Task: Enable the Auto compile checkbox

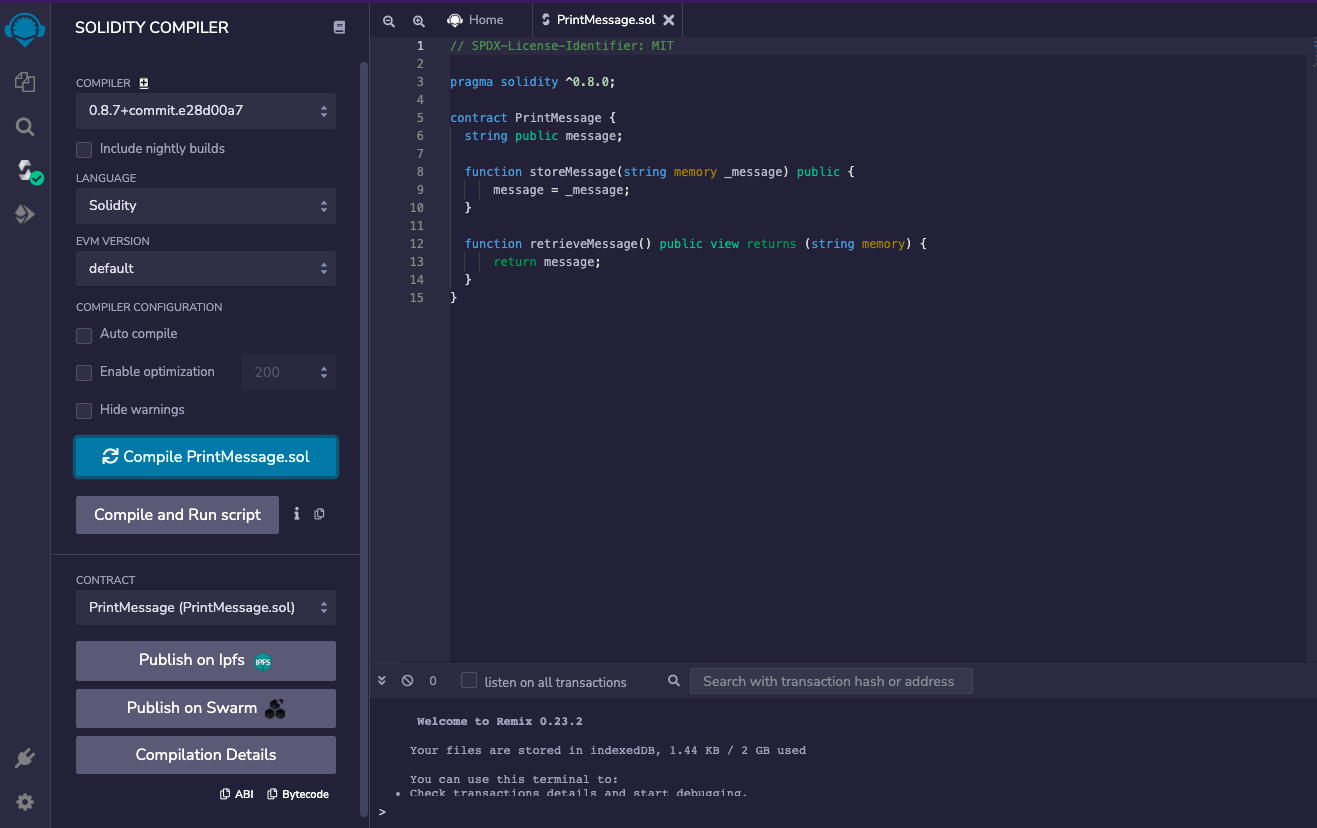Action: tap(84, 335)
